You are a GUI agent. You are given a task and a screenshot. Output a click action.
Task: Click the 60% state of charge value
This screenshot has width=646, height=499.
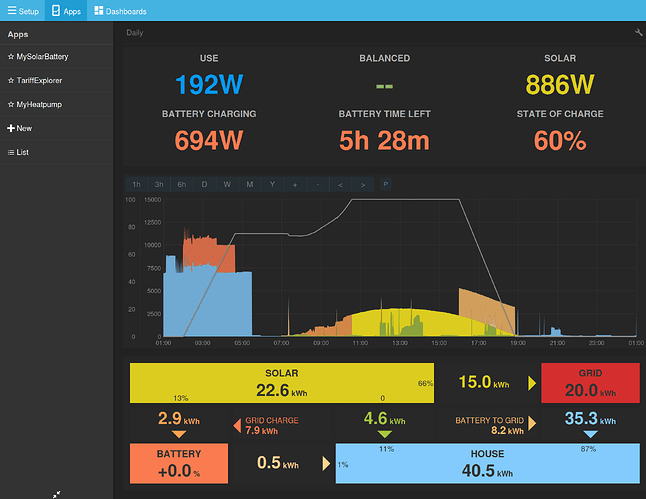(560, 141)
